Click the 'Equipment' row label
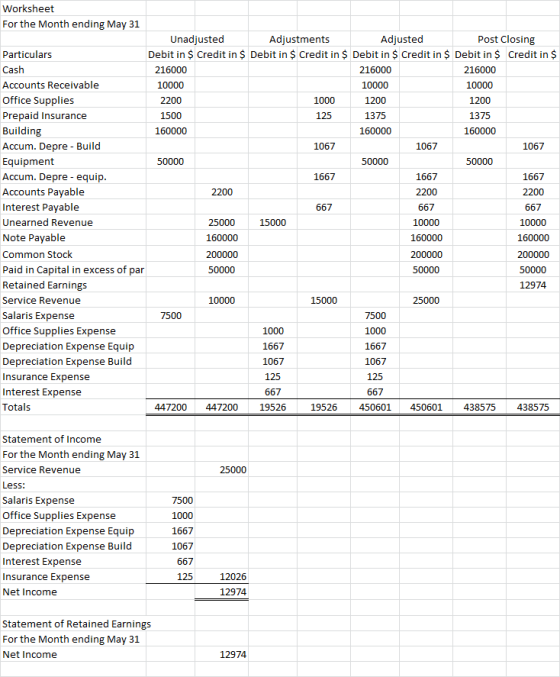The width and height of the screenshot is (560, 677). tap(28, 161)
